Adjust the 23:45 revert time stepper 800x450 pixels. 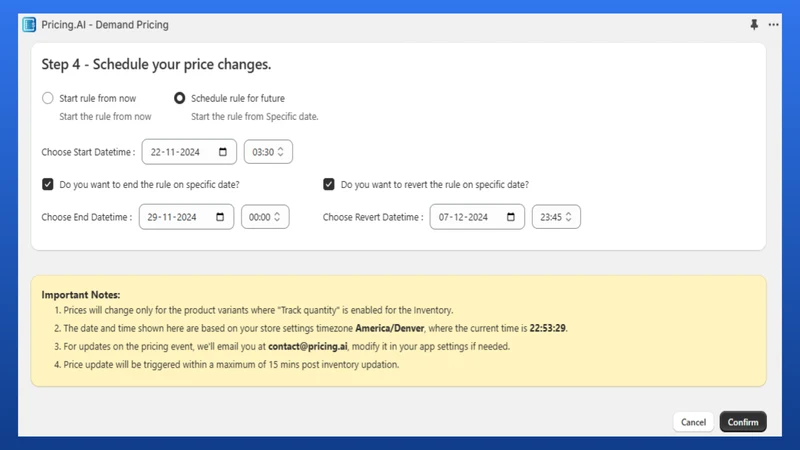click(x=568, y=217)
